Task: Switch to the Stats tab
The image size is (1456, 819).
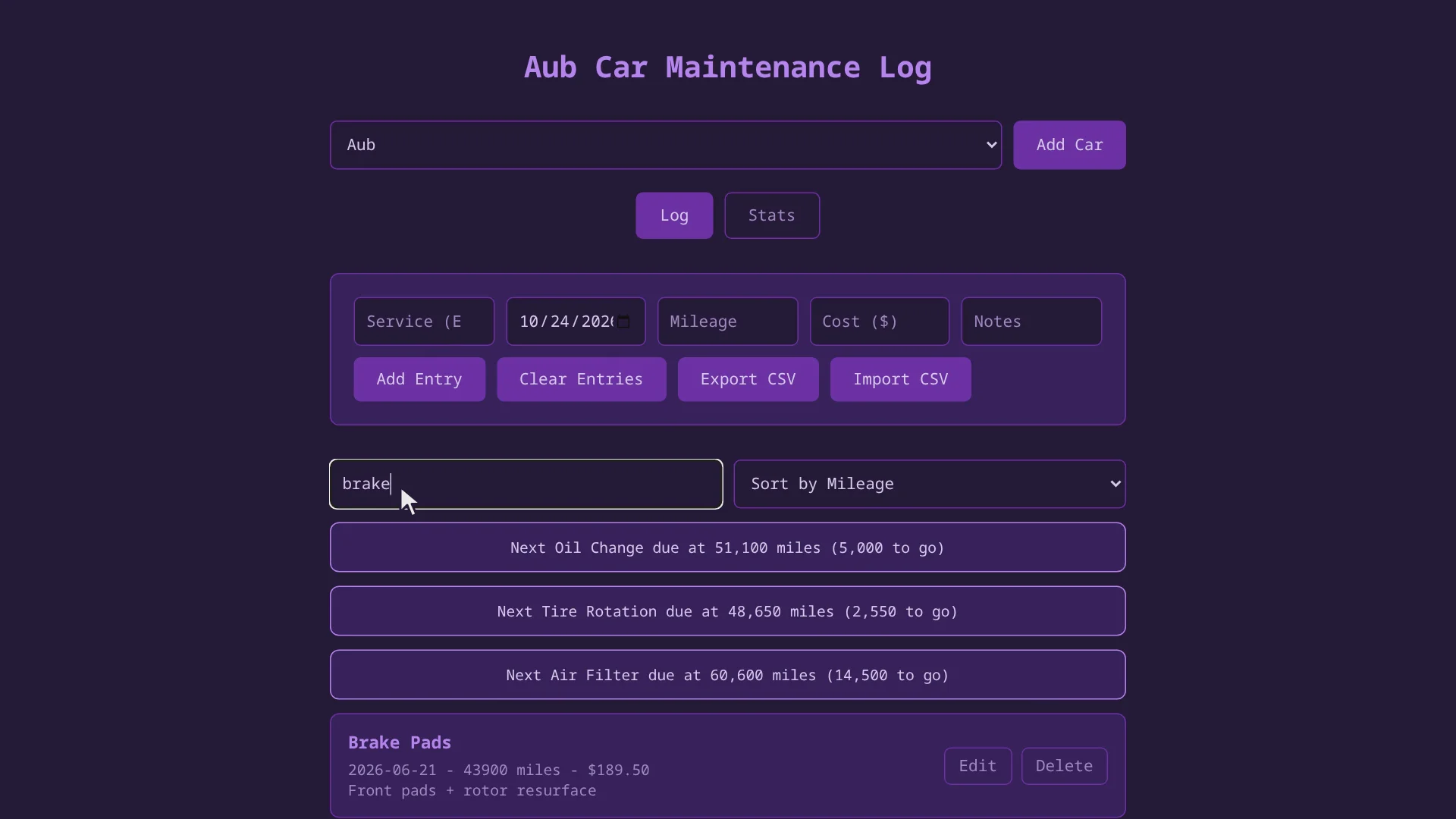Action: pyautogui.click(x=772, y=215)
